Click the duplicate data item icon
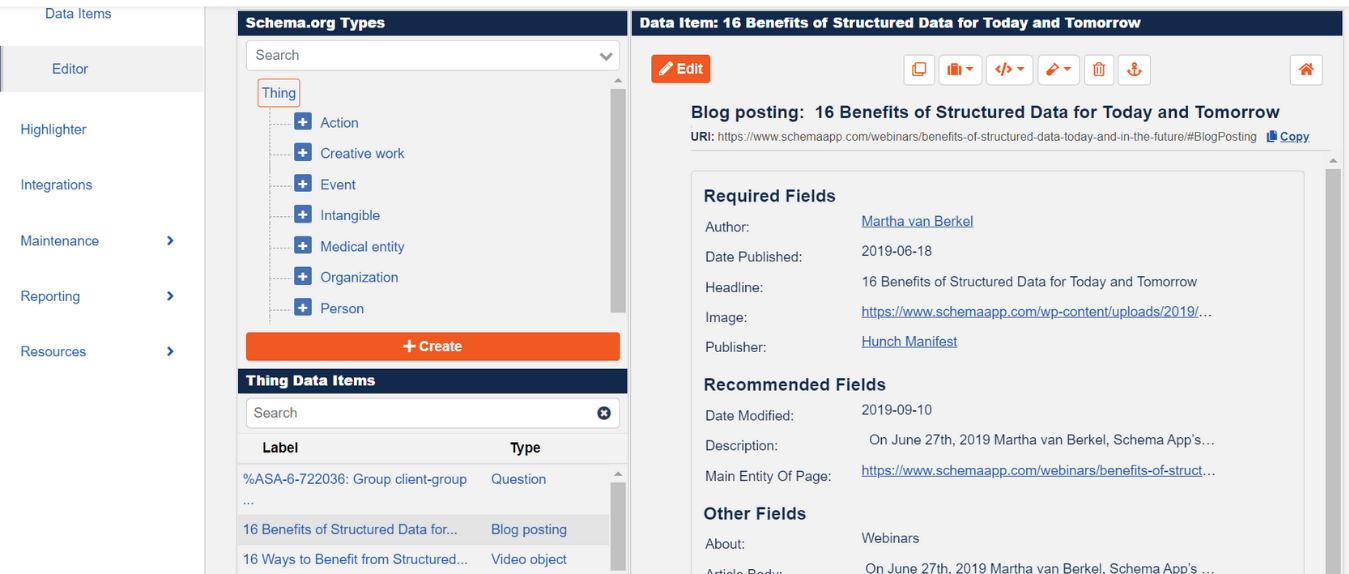The width and height of the screenshot is (1349, 574). click(918, 69)
